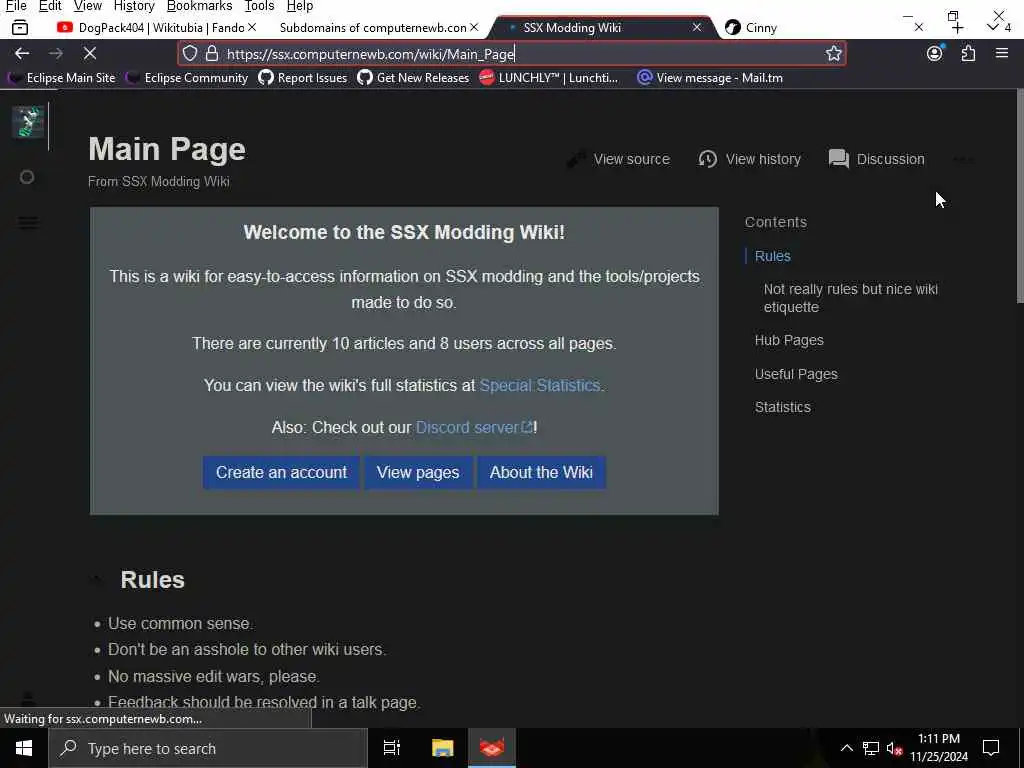The image size is (1024, 768).
Task: Open the more actions ellipsis menu
Action: pyautogui.click(x=963, y=159)
